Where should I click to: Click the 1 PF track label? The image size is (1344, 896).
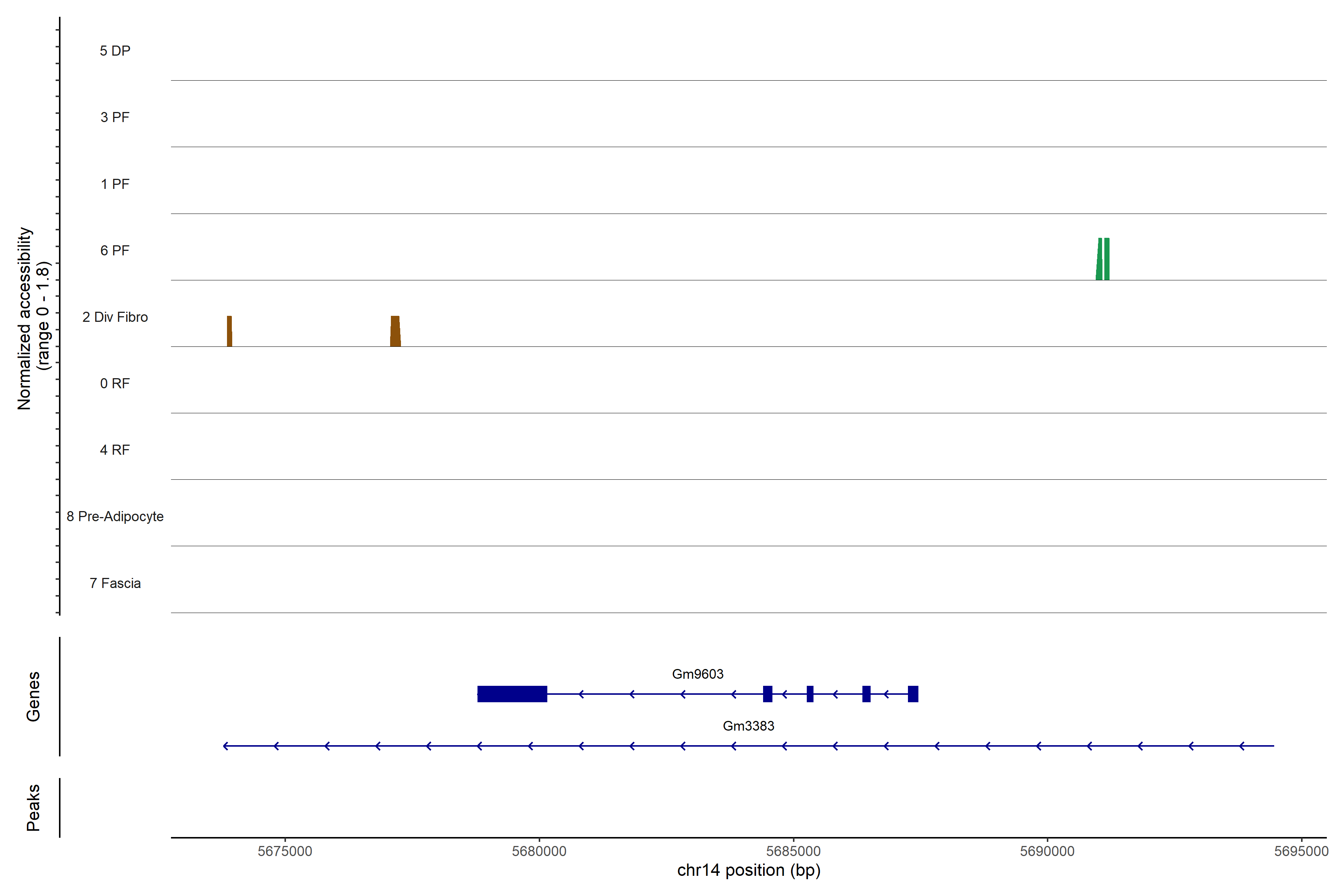click(115, 184)
